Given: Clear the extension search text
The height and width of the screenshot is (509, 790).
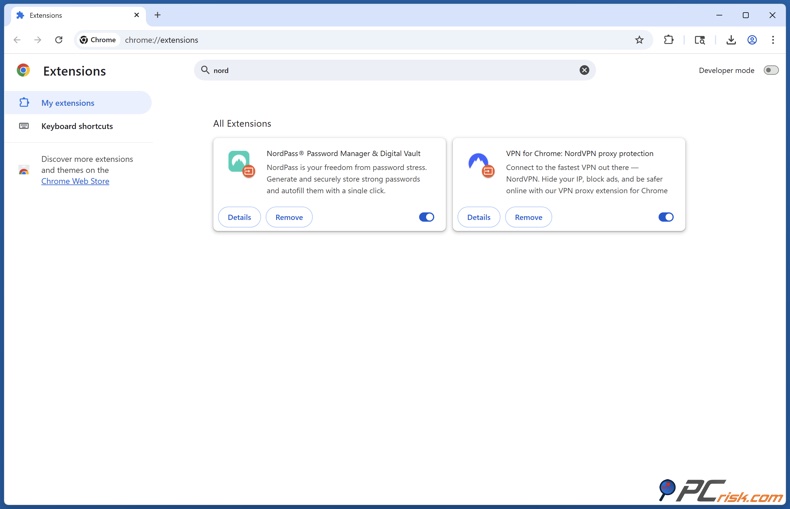Looking at the screenshot, I should pyautogui.click(x=584, y=70).
